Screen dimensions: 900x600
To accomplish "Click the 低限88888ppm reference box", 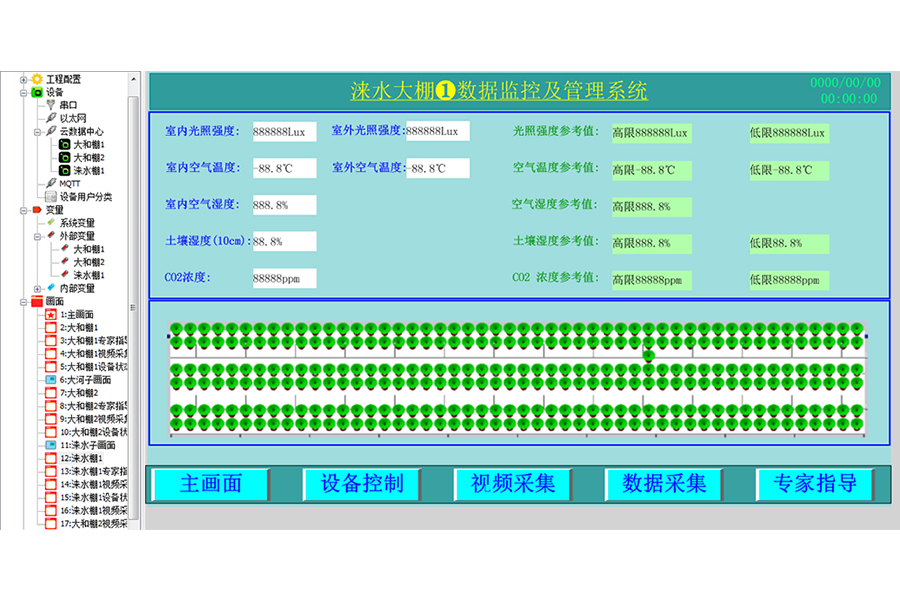I will (x=789, y=280).
